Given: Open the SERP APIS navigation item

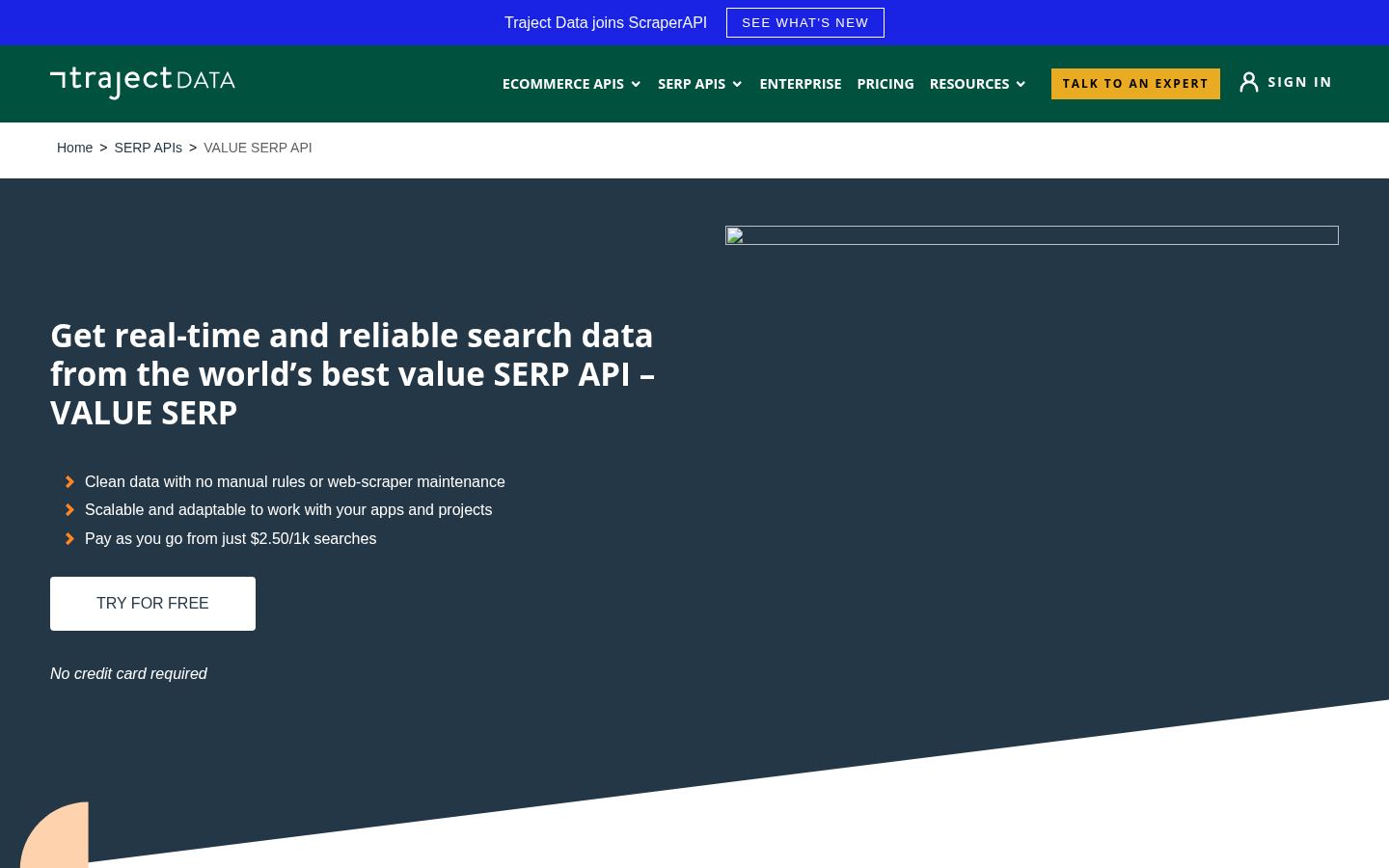Looking at the screenshot, I should point(692,84).
